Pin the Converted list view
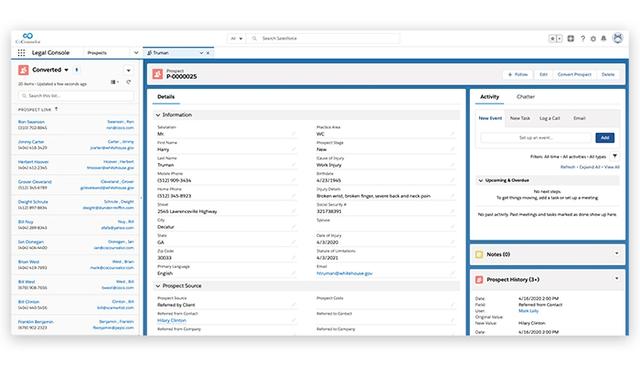The height and width of the screenshot is (366, 640). click(x=77, y=70)
